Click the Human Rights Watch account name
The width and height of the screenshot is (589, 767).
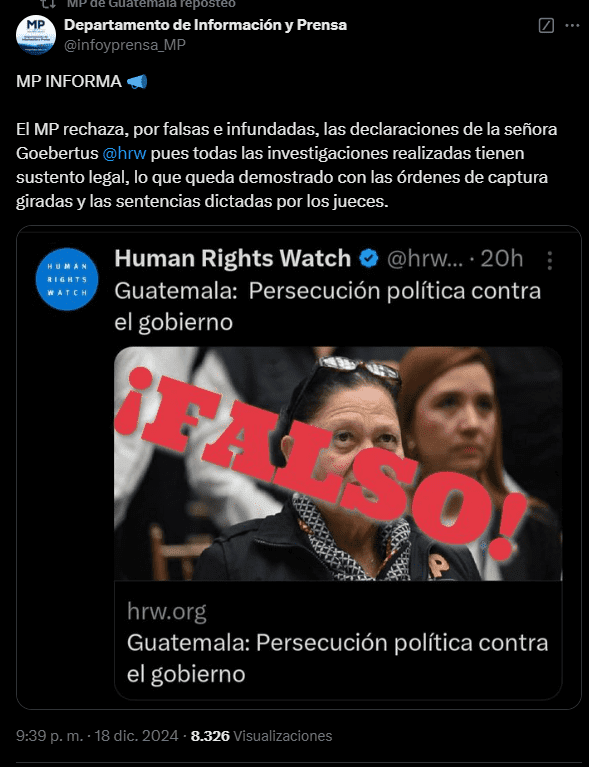pyautogui.click(x=233, y=258)
